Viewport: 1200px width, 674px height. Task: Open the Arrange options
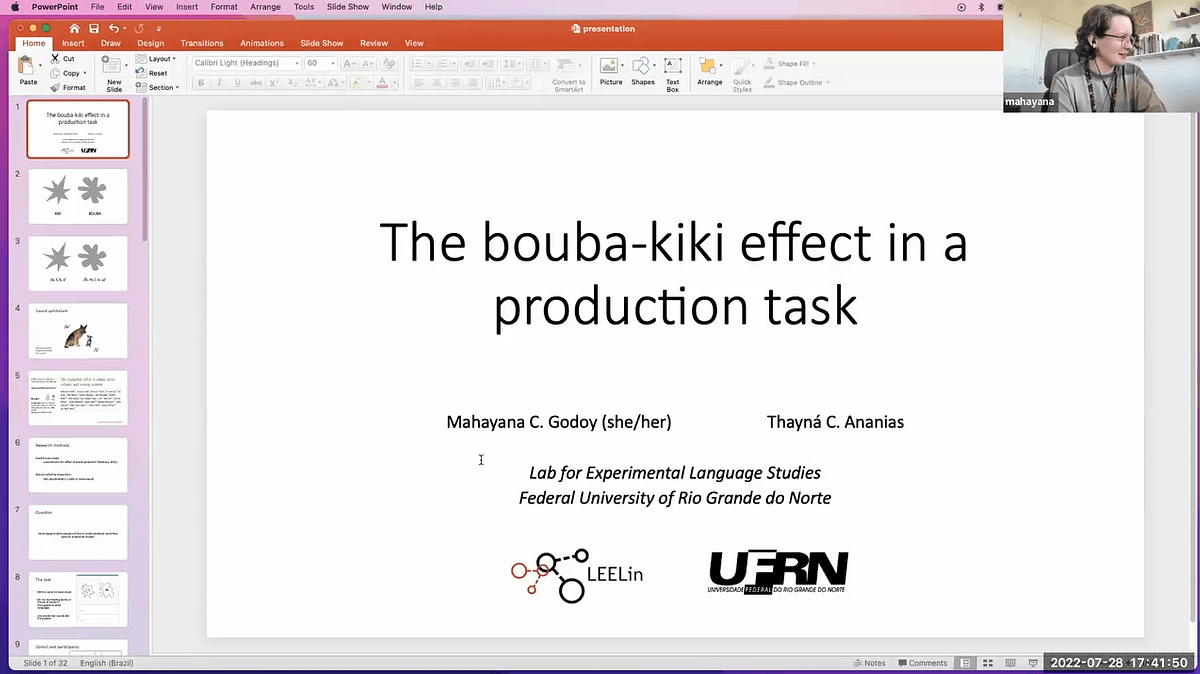click(x=710, y=71)
